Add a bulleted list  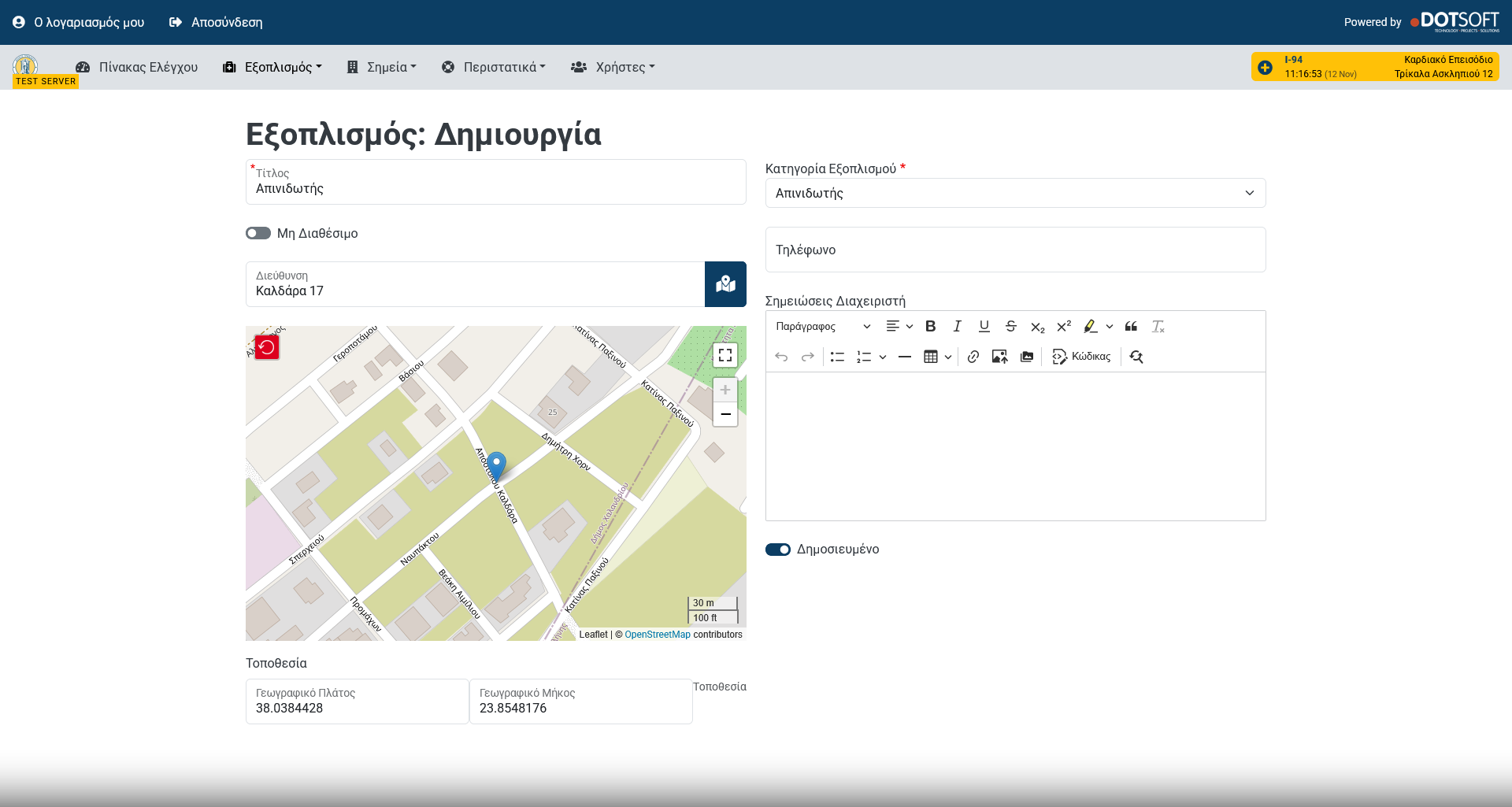click(837, 357)
